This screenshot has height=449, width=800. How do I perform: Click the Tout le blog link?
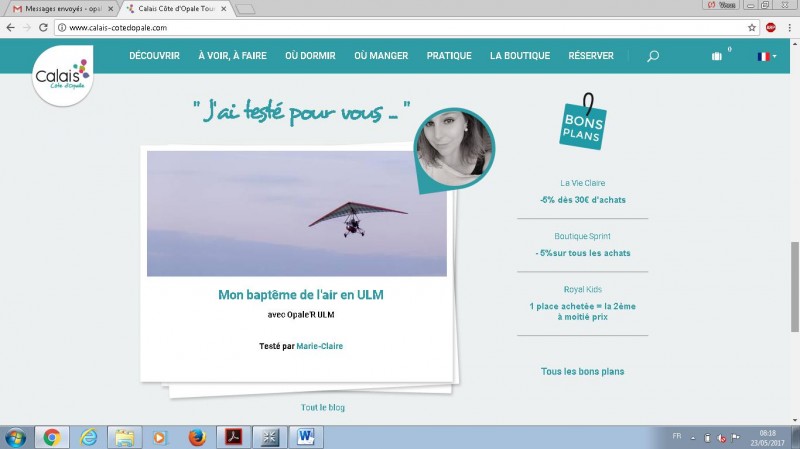tap(323, 407)
